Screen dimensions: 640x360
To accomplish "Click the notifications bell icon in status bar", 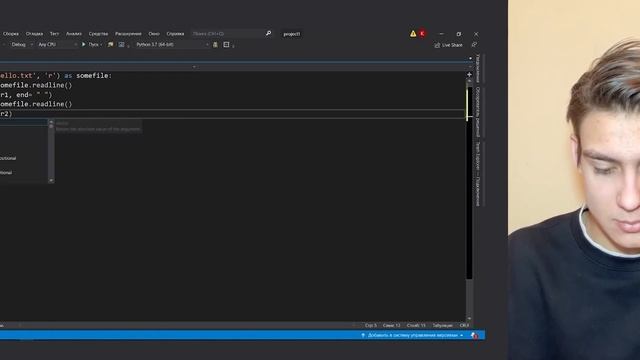I will pyautogui.click(x=474, y=335).
